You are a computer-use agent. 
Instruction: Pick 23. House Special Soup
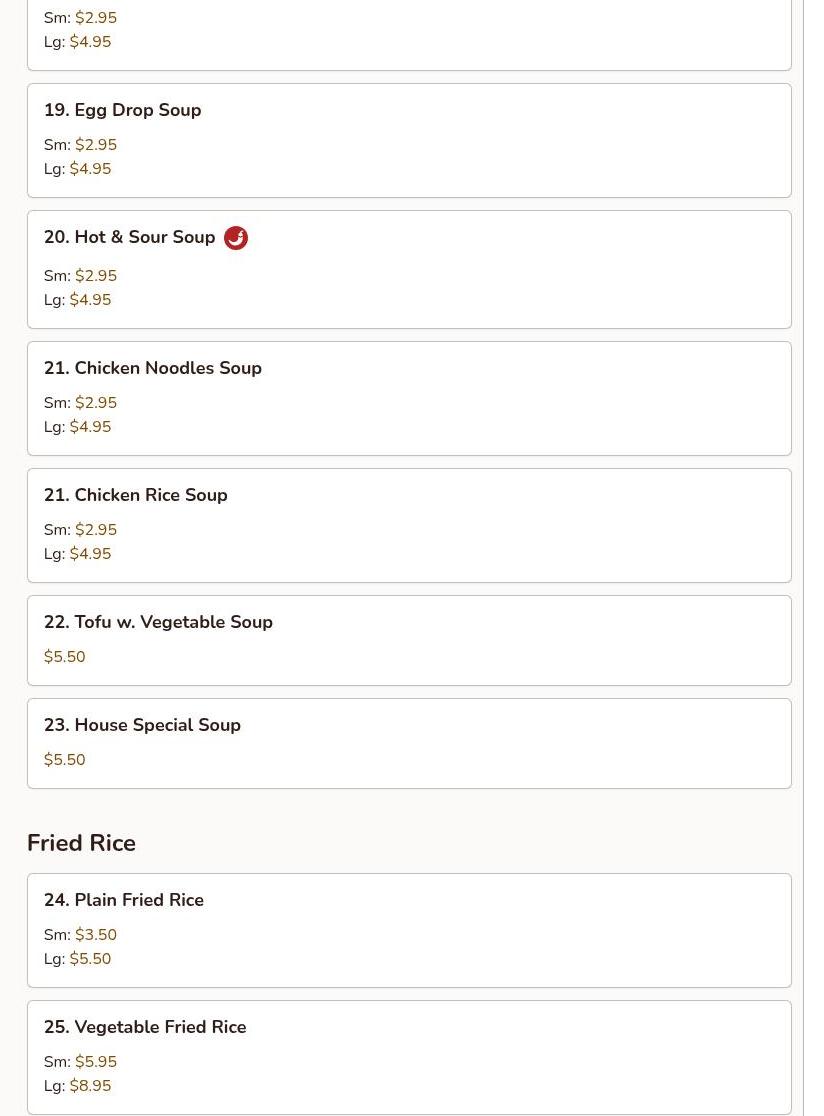(x=409, y=744)
